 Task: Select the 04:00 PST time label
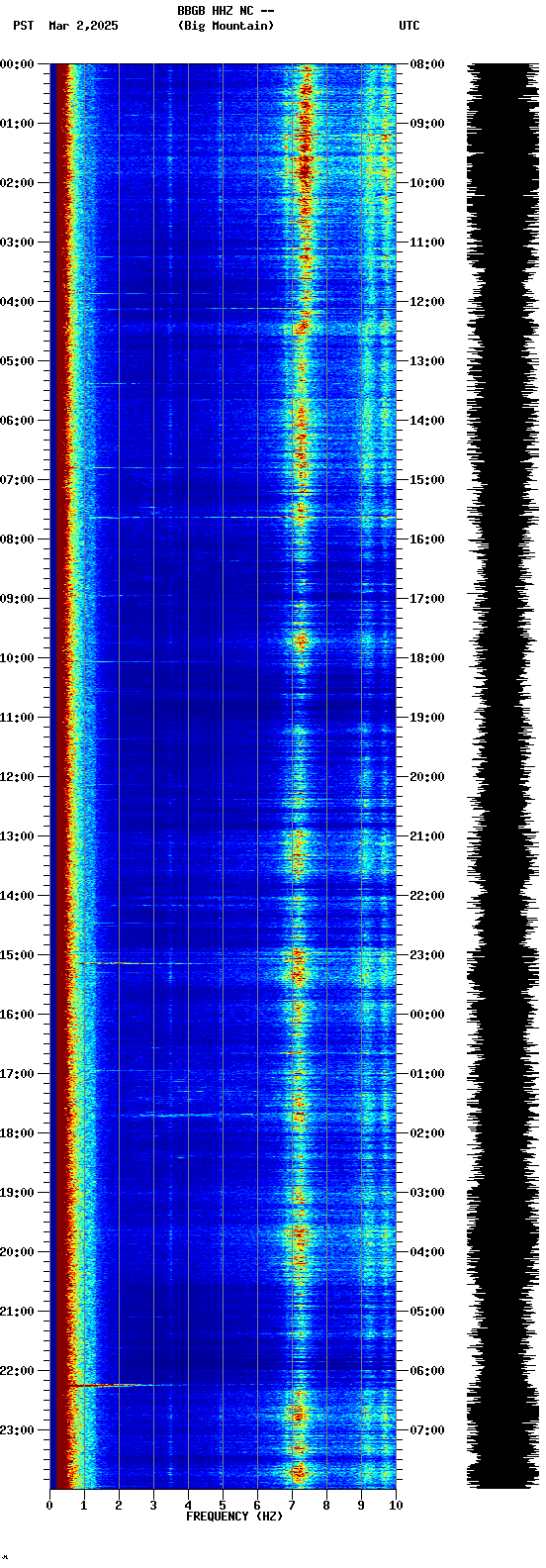18,302
